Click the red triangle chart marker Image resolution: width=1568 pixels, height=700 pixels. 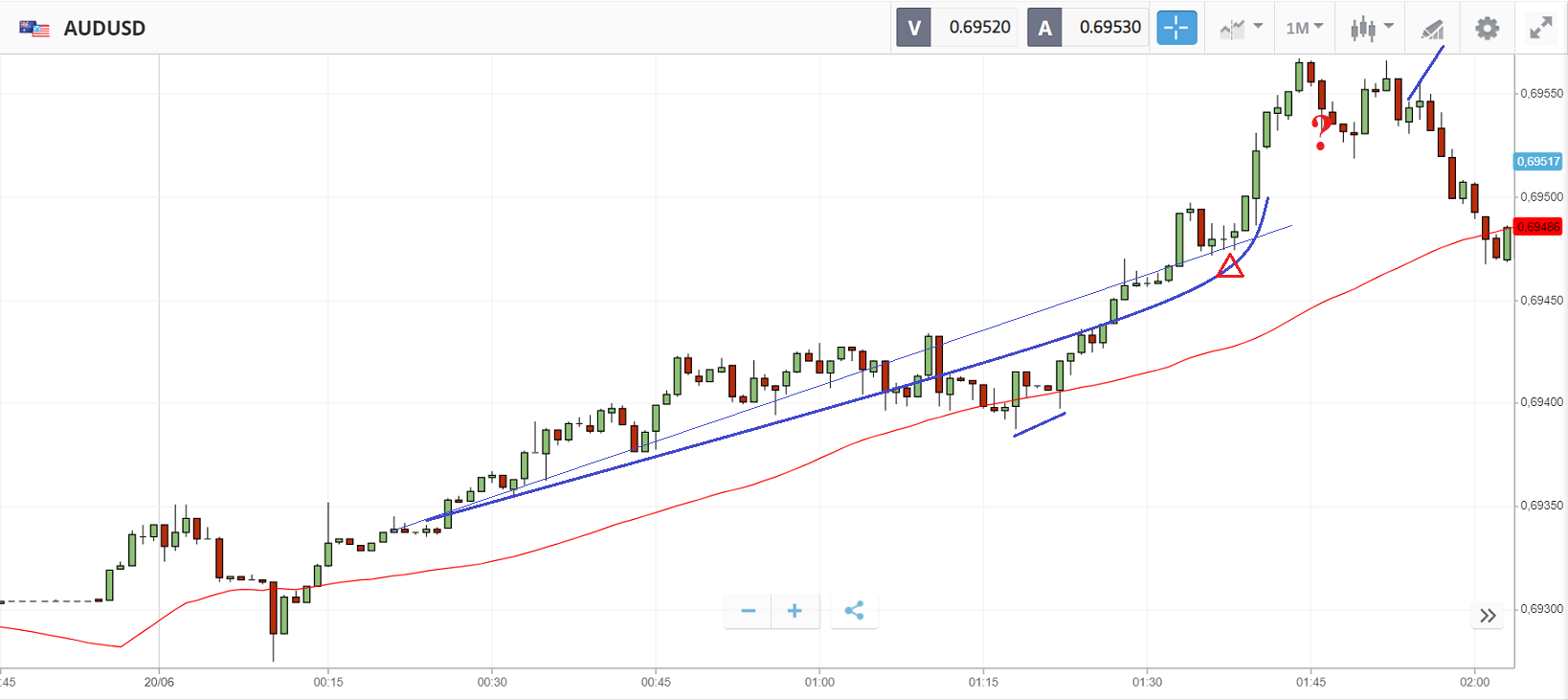[1230, 267]
